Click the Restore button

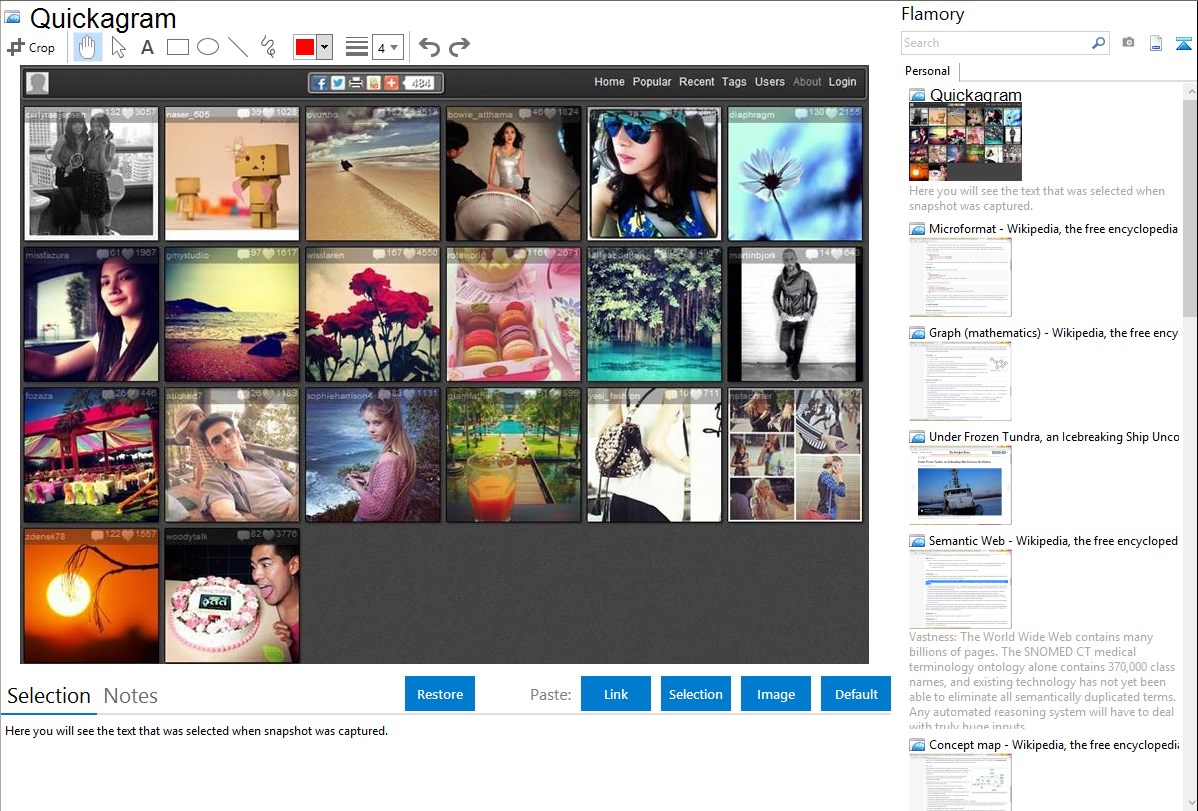[440, 694]
